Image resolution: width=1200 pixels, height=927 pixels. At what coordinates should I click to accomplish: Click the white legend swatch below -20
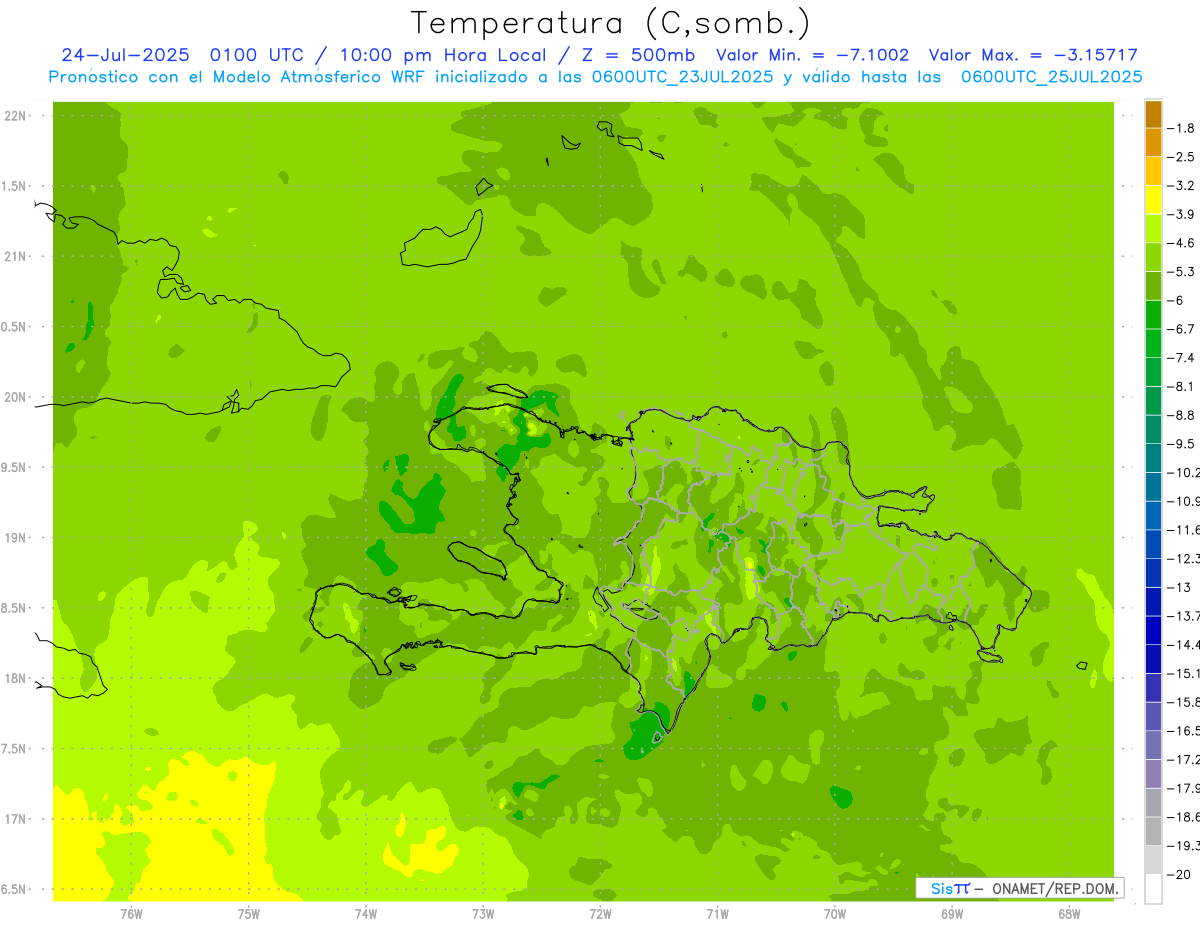[x=1153, y=889]
